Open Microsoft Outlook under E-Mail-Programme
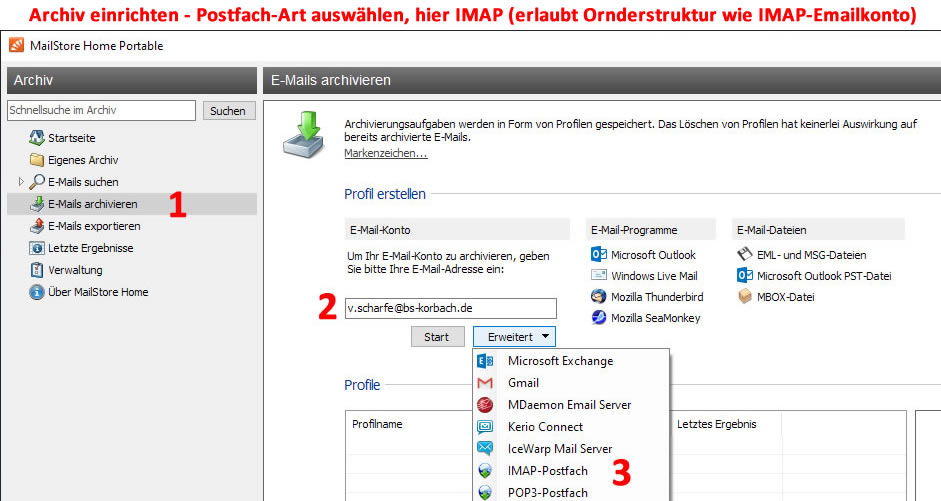The image size is (941, 501). (653, 254)
